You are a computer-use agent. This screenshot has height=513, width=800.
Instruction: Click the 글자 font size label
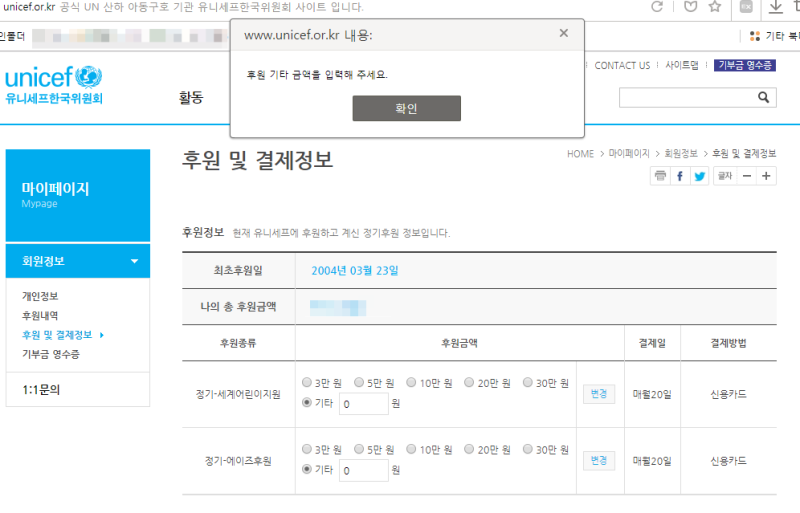click(725, 176)
